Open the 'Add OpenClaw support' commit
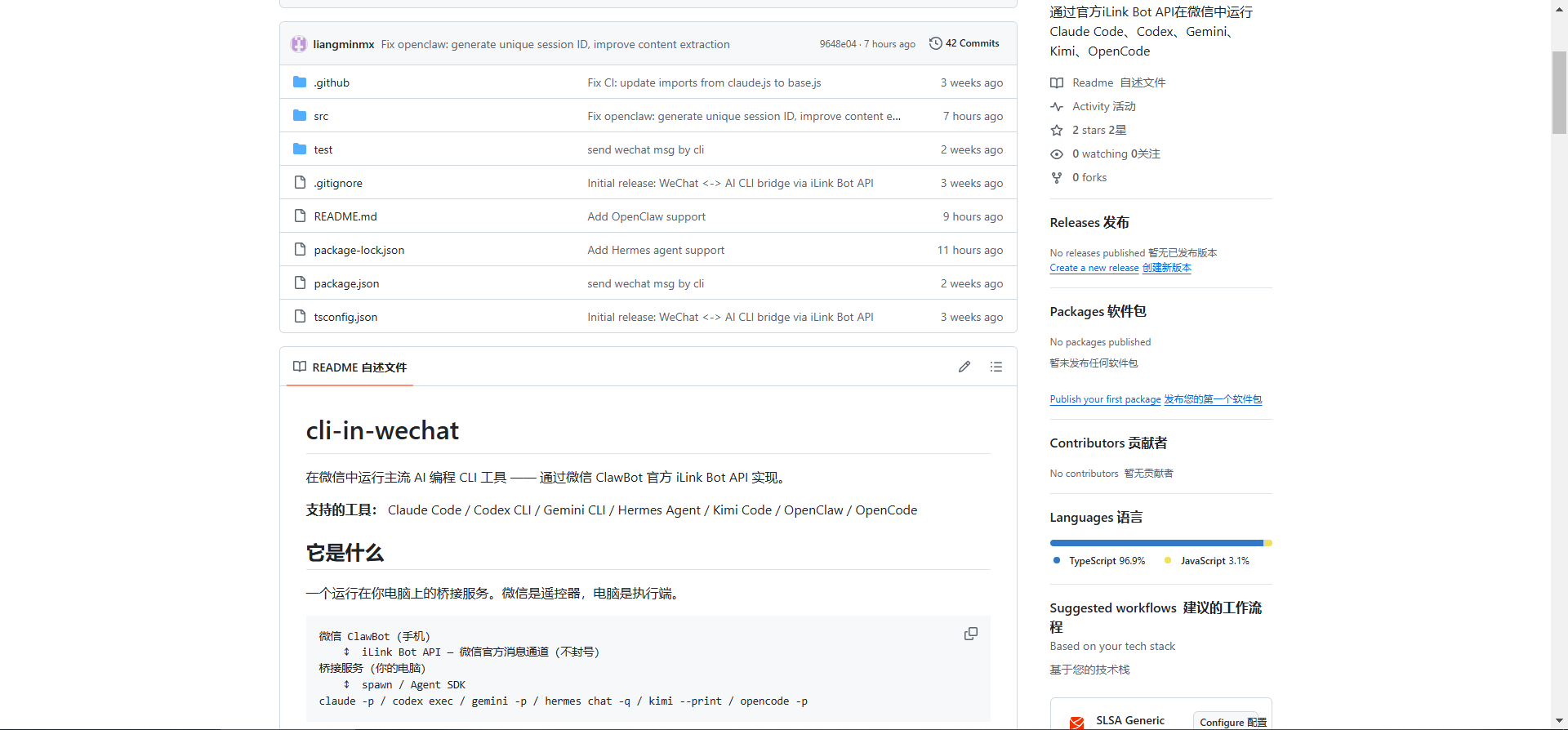This screenshot has width=1568, height=730. (646, 216)
